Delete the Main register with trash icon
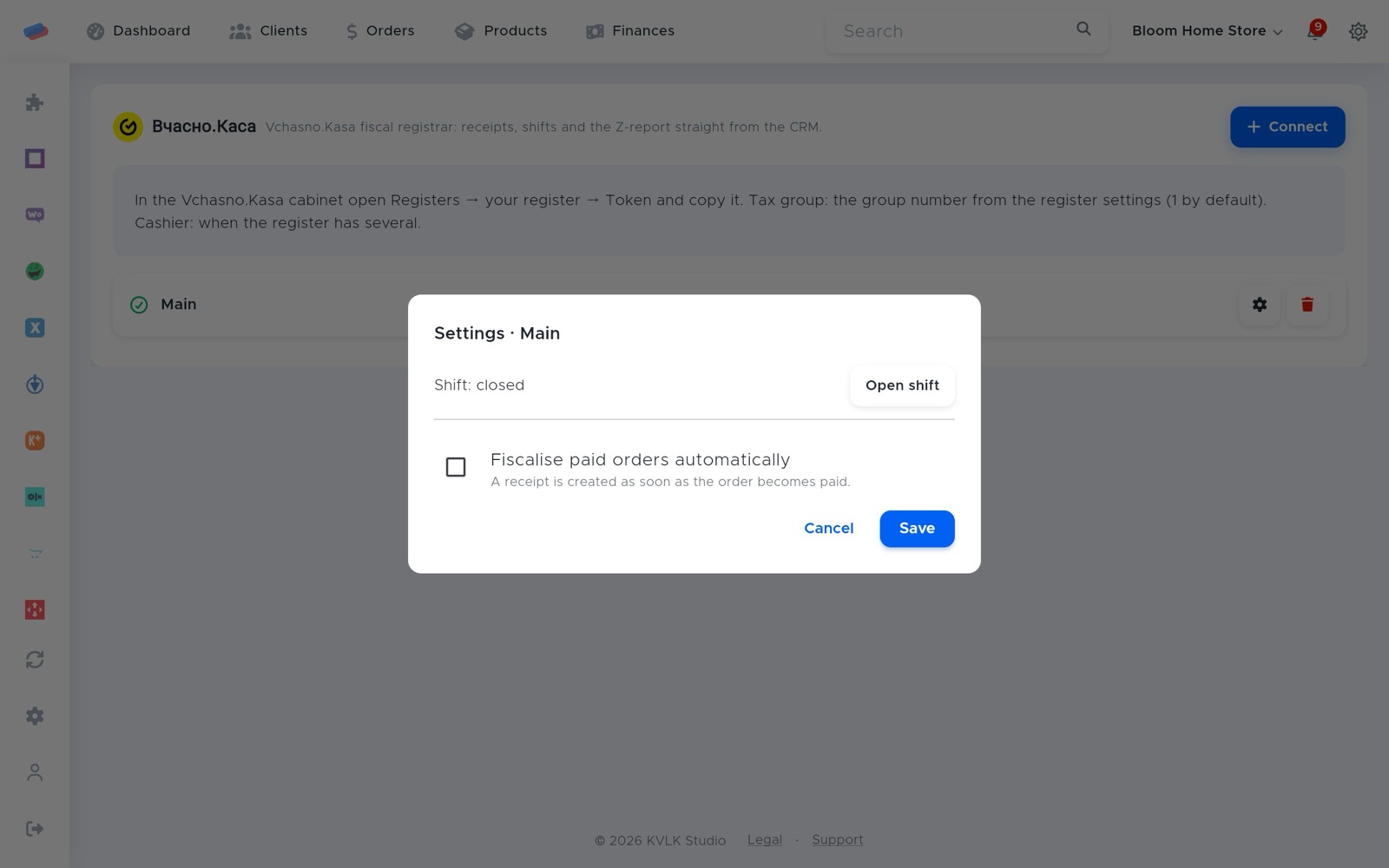The width and height of the screenshot is (1389, 868). pyautogui.click(x=1307, y=305)
